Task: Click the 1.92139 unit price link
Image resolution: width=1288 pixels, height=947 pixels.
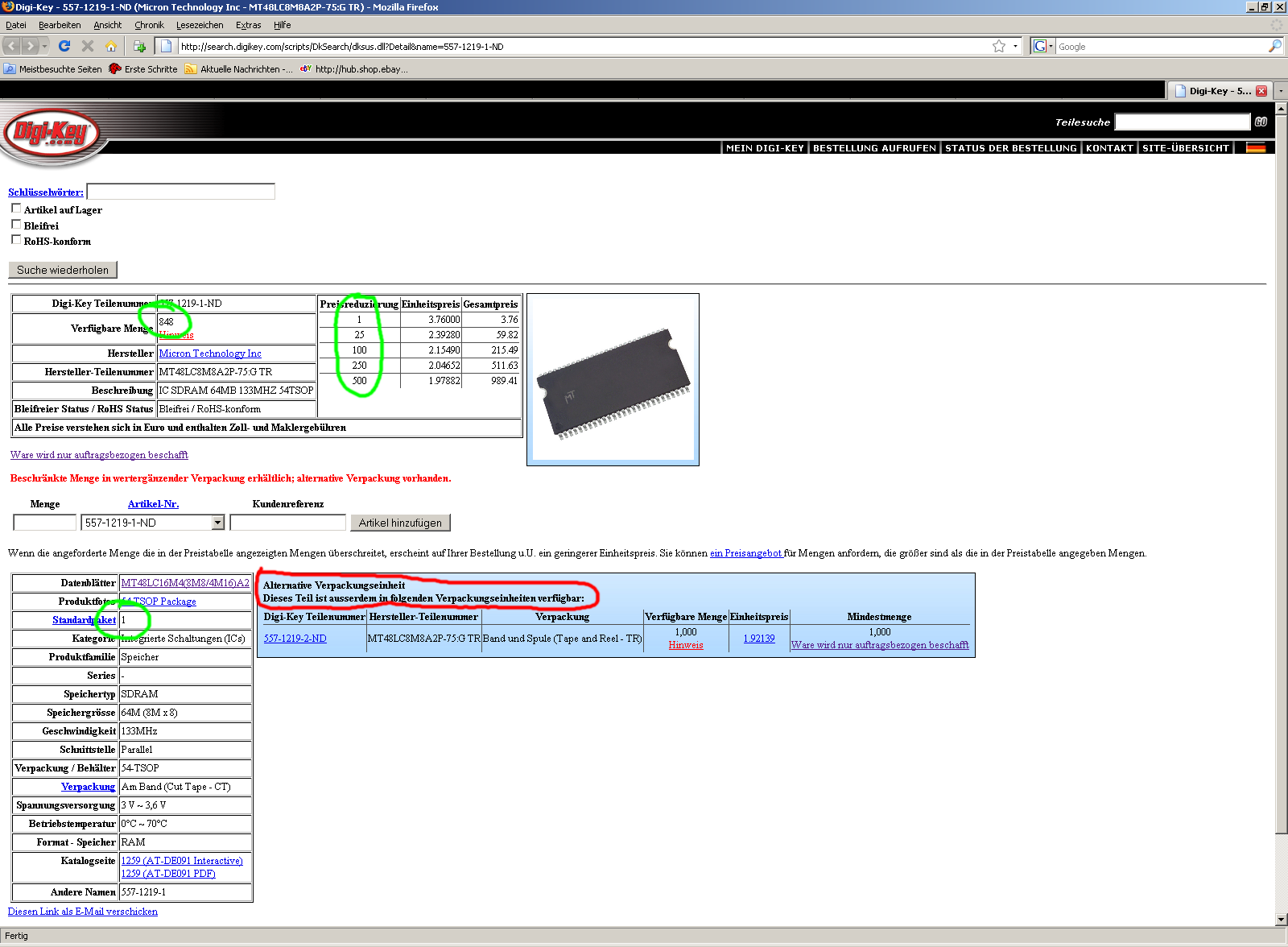Action: 759,639
